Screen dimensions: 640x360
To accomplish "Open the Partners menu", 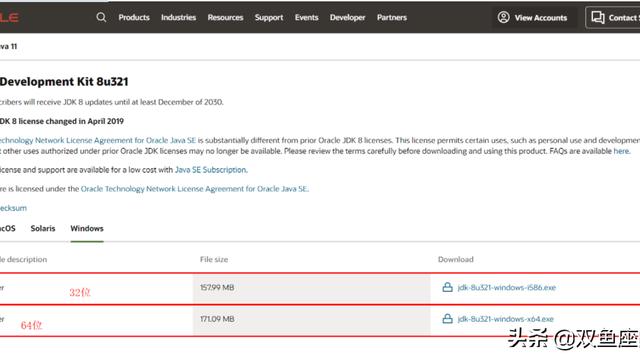I will click(x=392, y=18).
